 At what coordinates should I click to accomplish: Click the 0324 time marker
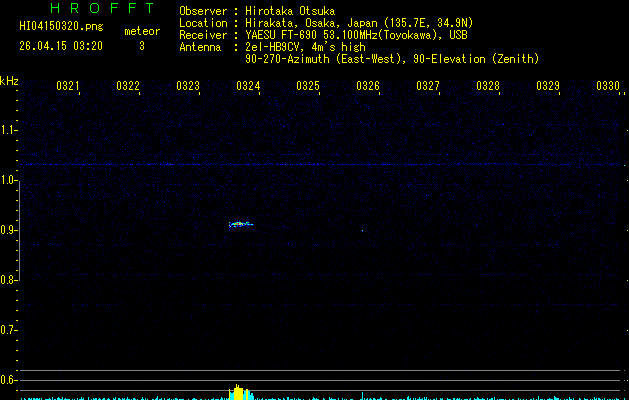point(248,86)
